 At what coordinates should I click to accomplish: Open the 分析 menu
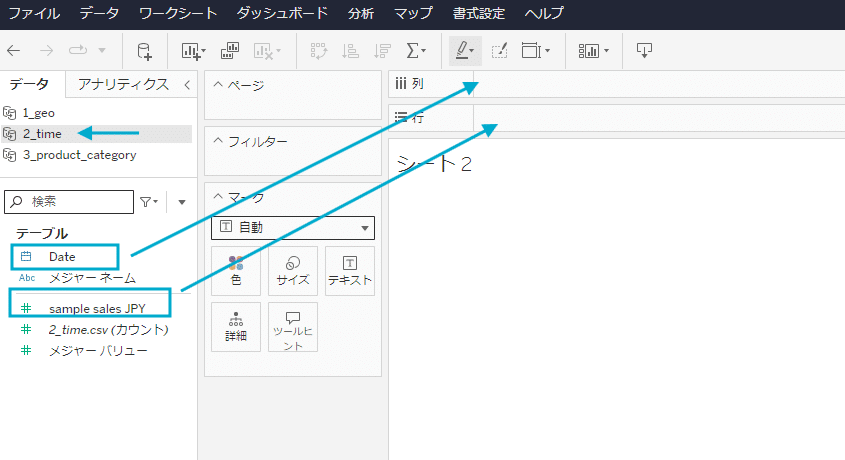tap(361, 13)
